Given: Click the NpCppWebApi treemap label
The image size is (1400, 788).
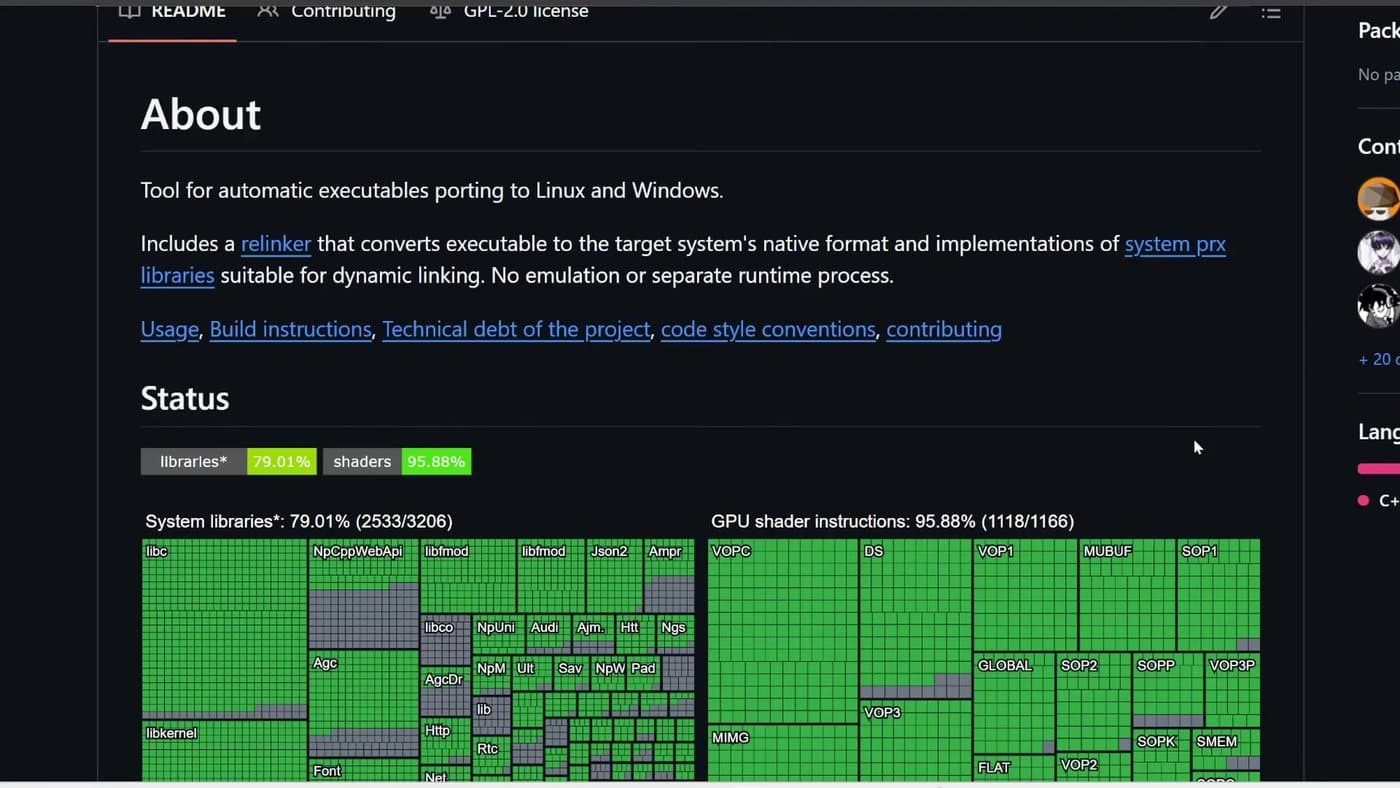Looking at the screenshot, I should point(358,551).
